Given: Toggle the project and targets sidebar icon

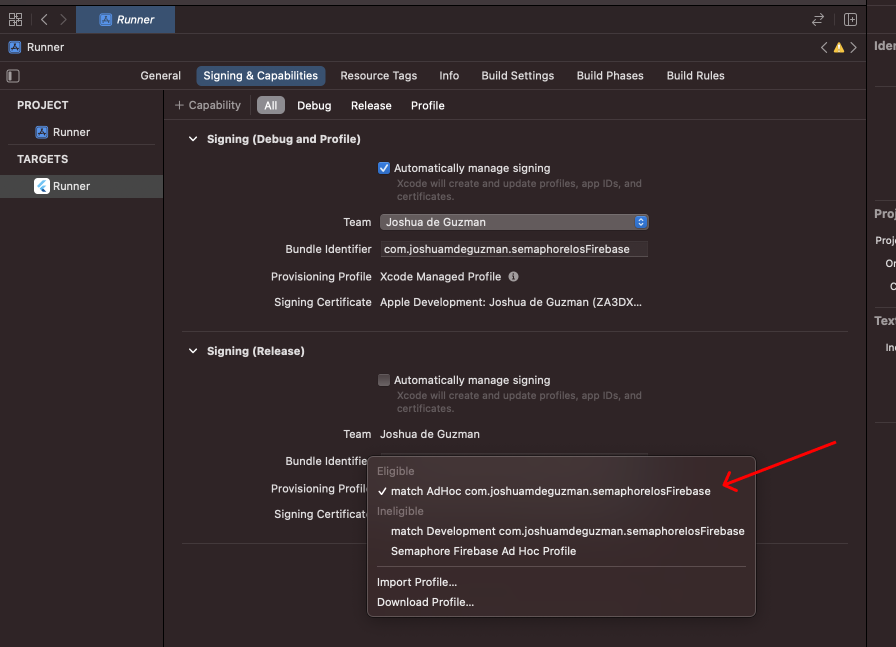Looking at the screenshot, I should tap(13, 76).
